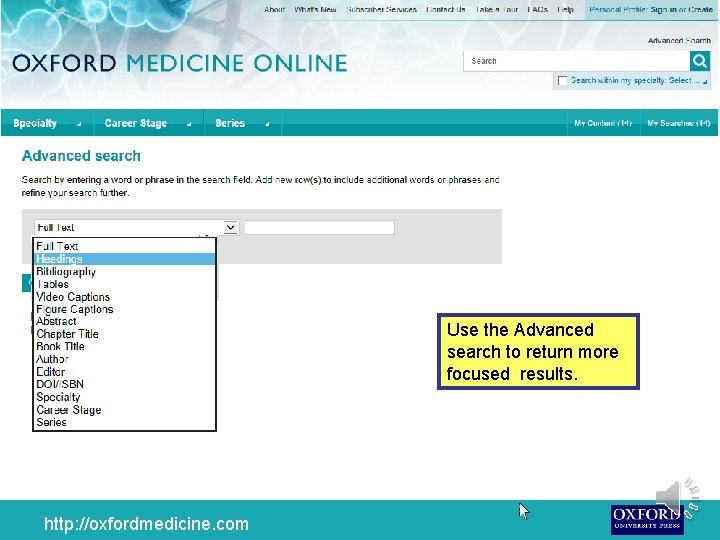Choose Series in the dropdown list

124,422
